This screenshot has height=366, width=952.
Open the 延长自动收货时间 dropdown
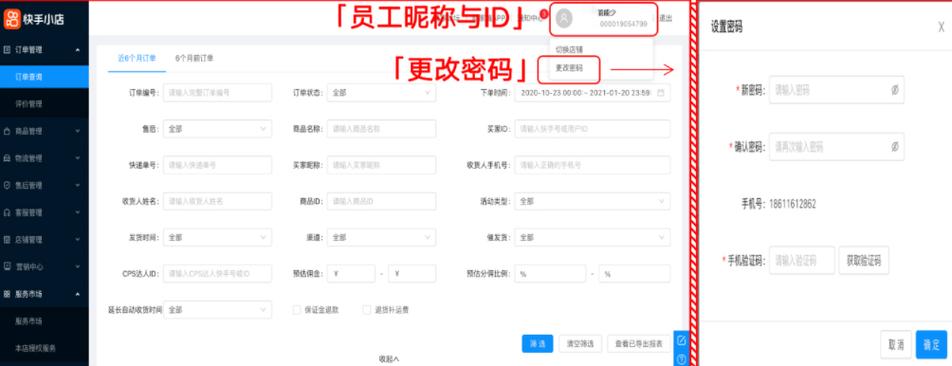click(217, 310)
